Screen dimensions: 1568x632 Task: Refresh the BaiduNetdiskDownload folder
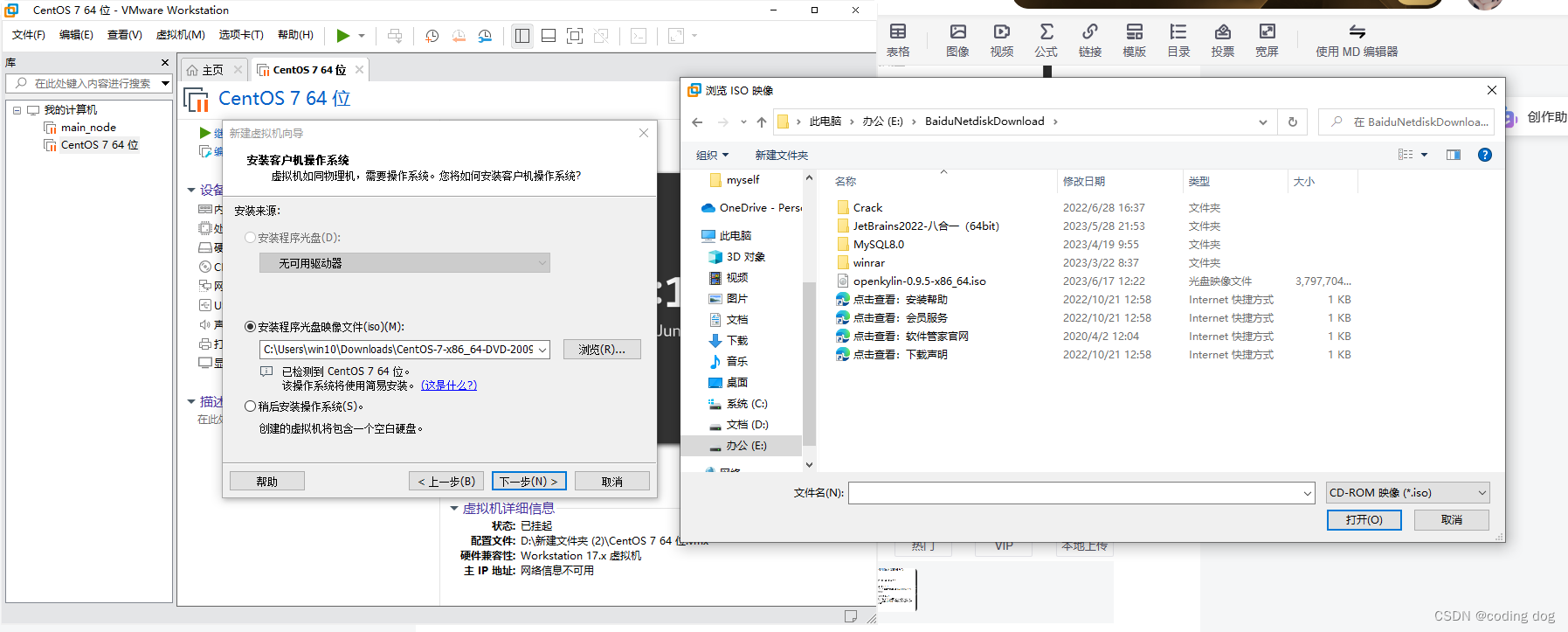(1293, 122)
